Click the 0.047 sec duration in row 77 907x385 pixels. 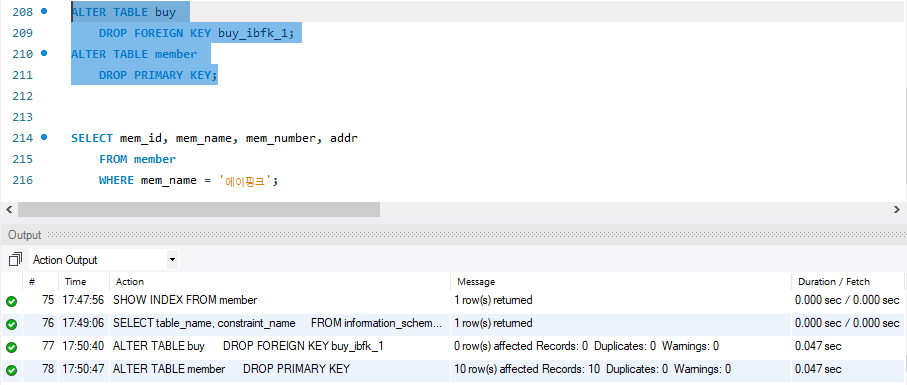click(818, 346)
